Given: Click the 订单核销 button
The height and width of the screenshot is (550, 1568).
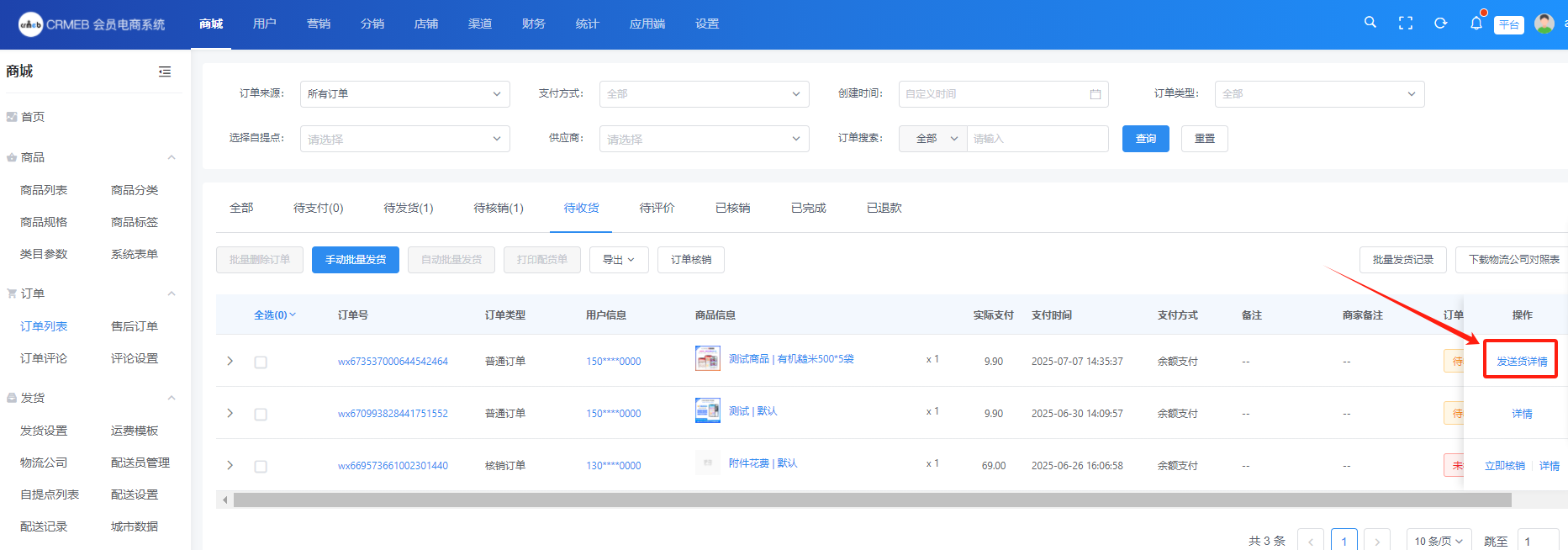Looking at the screenshot, I should pos(691,260).
